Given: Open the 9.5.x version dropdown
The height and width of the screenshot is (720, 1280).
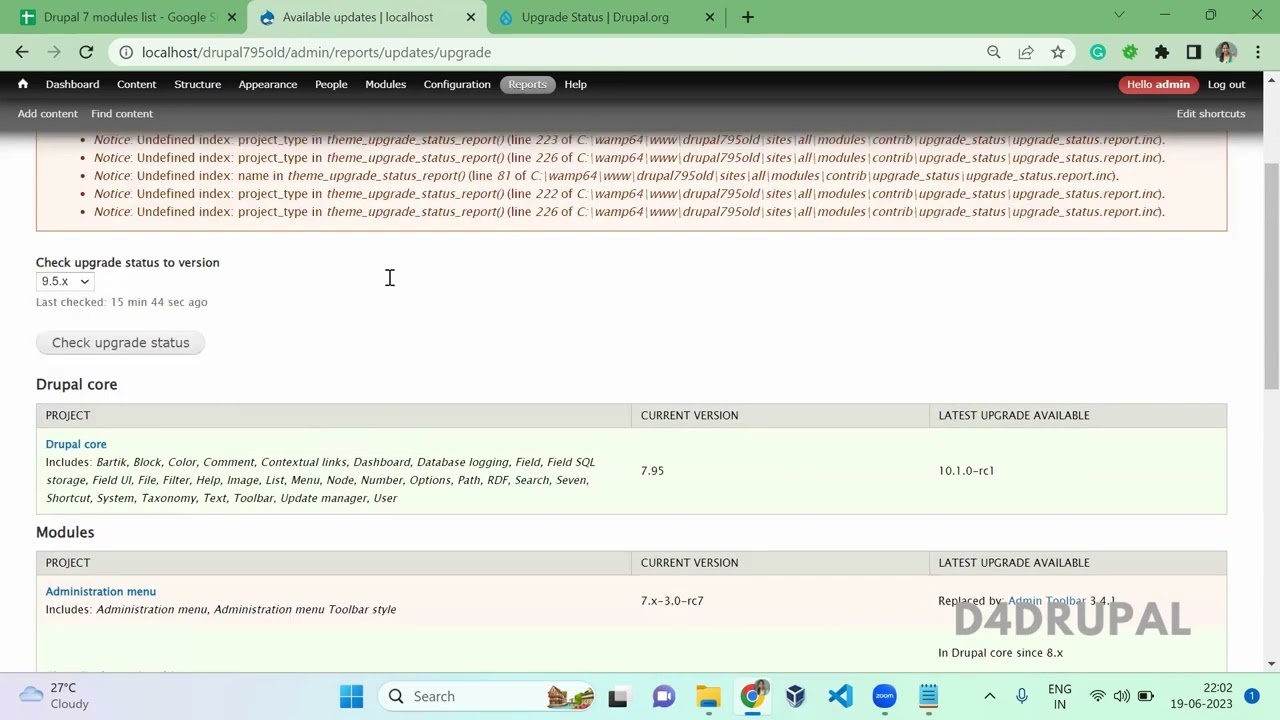Looking at the screenshot, I should (x=65, y=281).
